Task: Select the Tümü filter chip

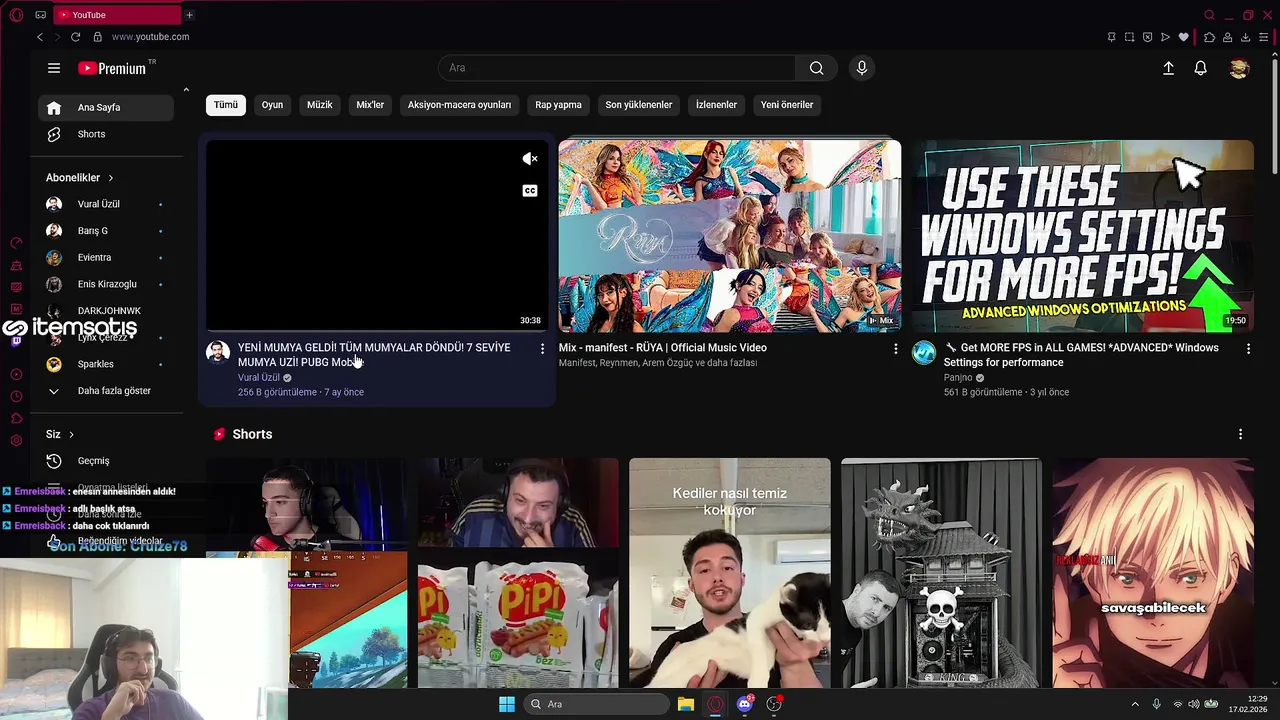Action: [x=226, y=105]
